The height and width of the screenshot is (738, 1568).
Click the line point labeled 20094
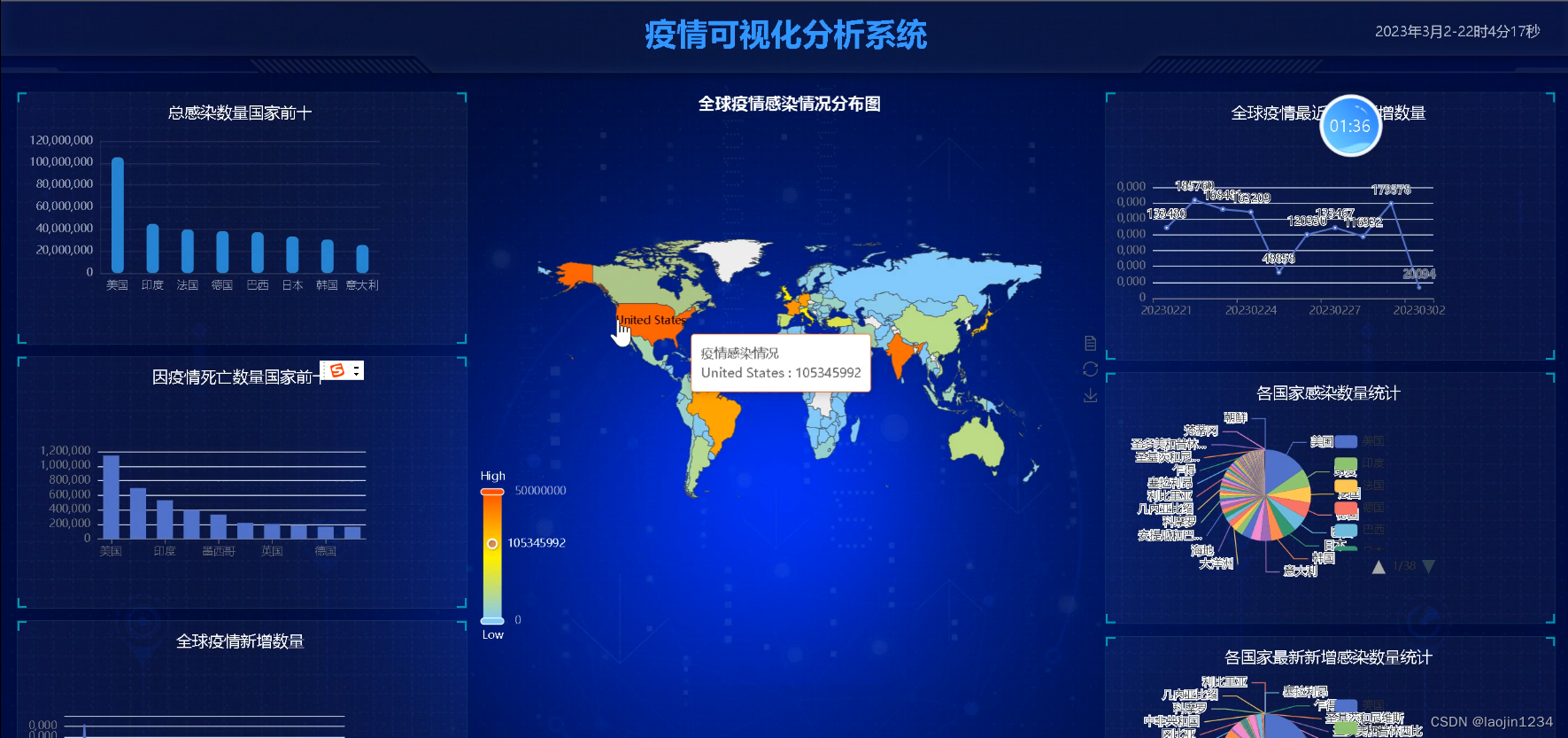(x=1419, y=287)
